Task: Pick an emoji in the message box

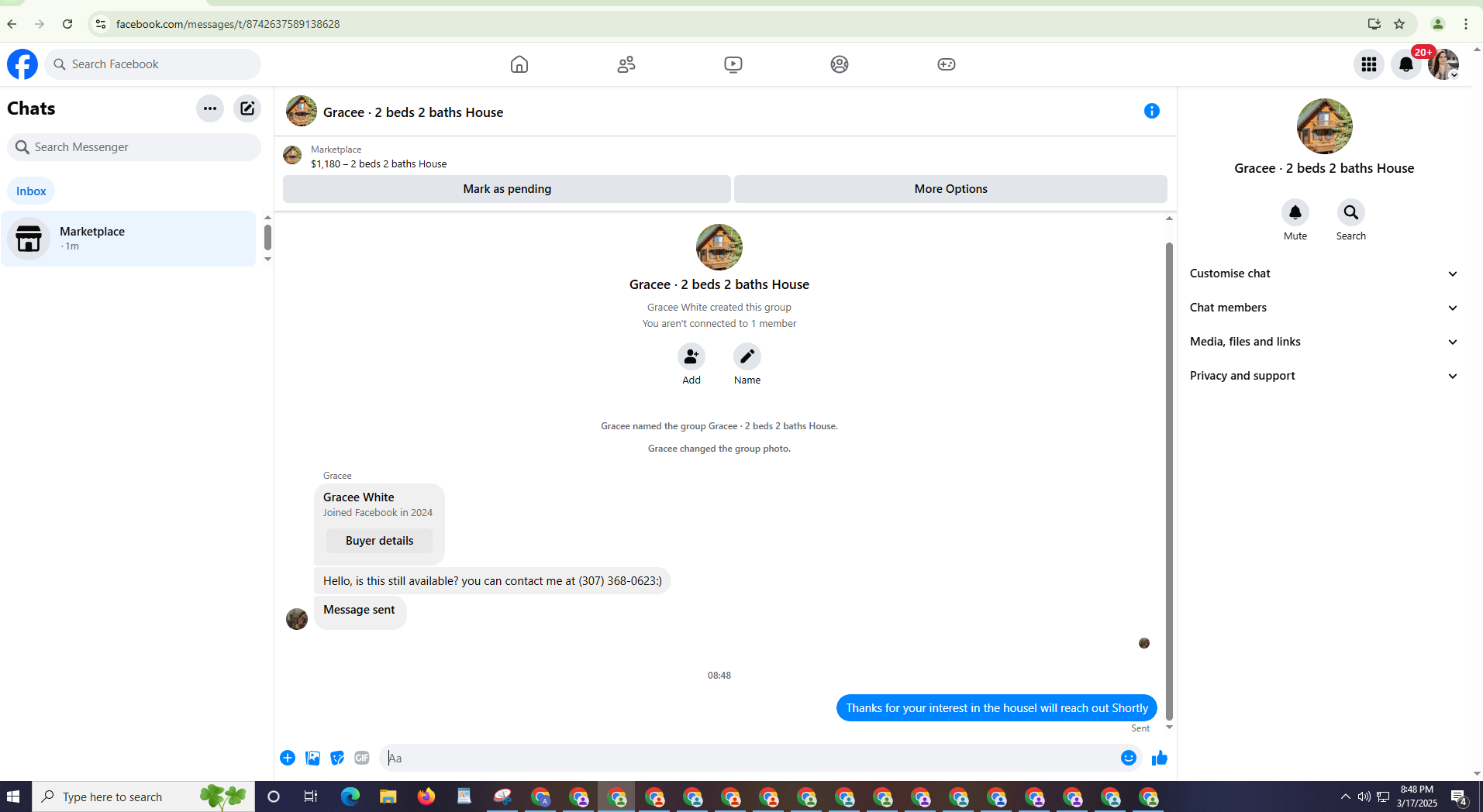Action: click(1129, 758)
